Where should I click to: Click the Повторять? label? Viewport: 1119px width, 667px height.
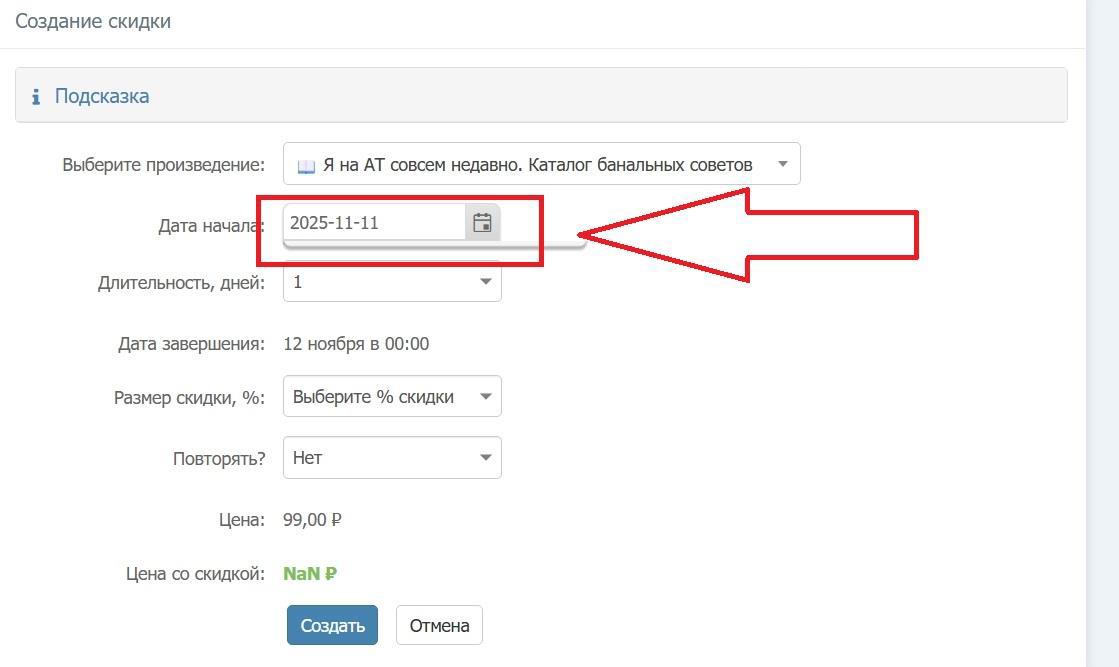(219, 458)
